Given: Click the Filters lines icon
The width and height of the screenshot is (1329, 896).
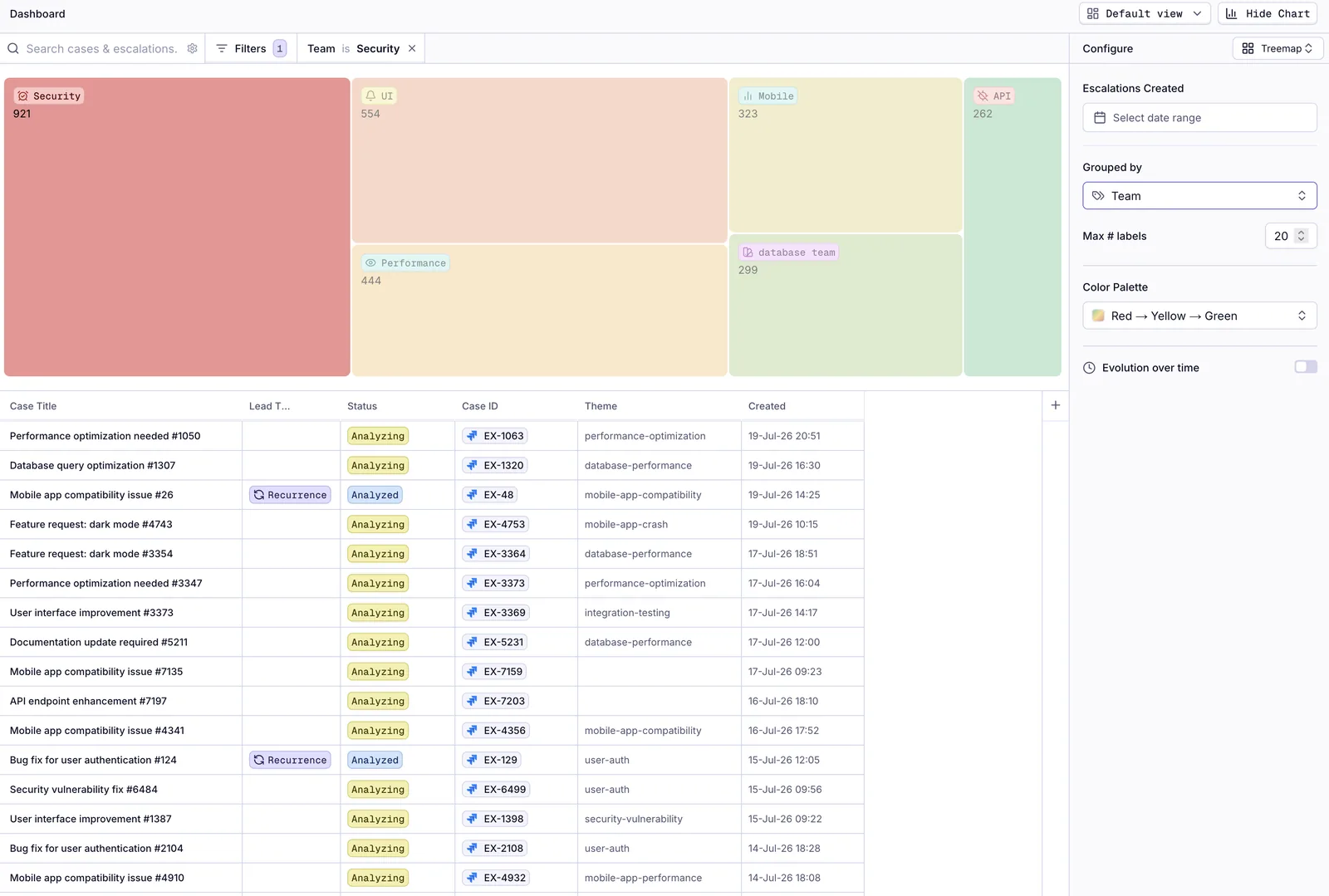Looking at the screenshot, I should [x=222, y=48].
